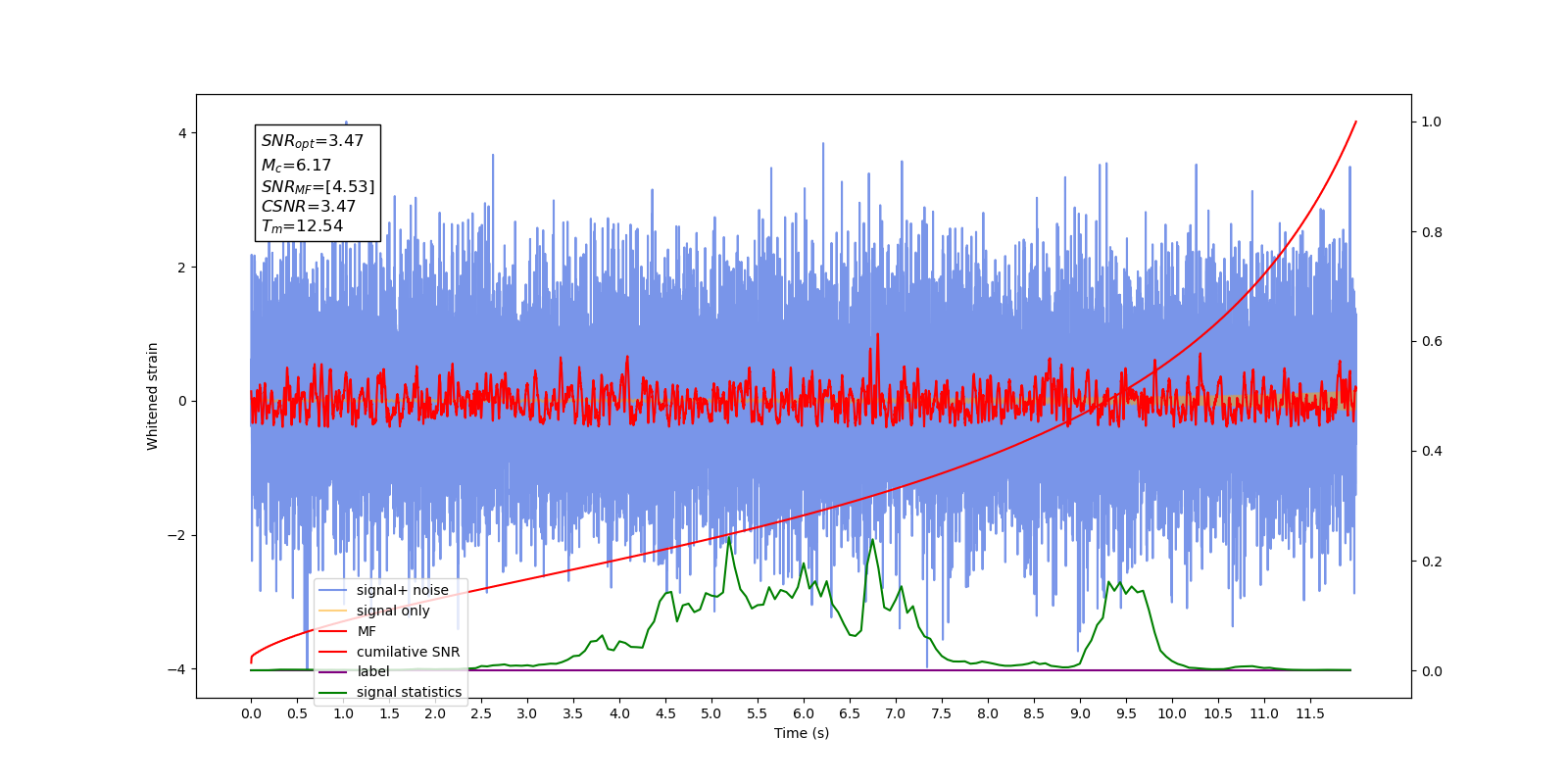Click the Mc=6.17 annotation text
The height and width of the screenshot is (784, 1568).
point(296,166)
